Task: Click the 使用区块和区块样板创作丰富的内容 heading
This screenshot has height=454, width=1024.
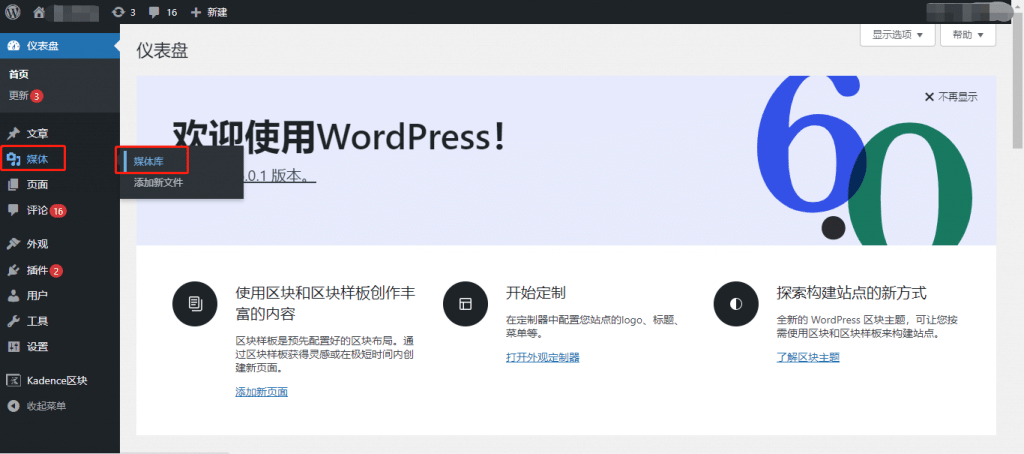Action: point(325,303)
